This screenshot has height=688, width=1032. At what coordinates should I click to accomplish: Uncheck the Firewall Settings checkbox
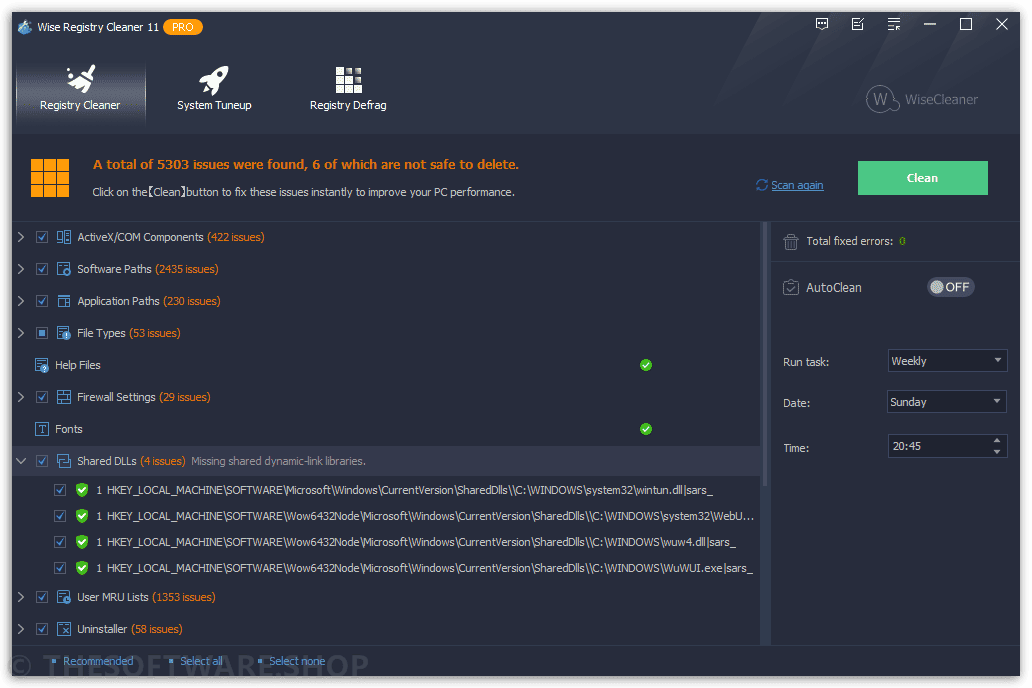coord(42,397)
